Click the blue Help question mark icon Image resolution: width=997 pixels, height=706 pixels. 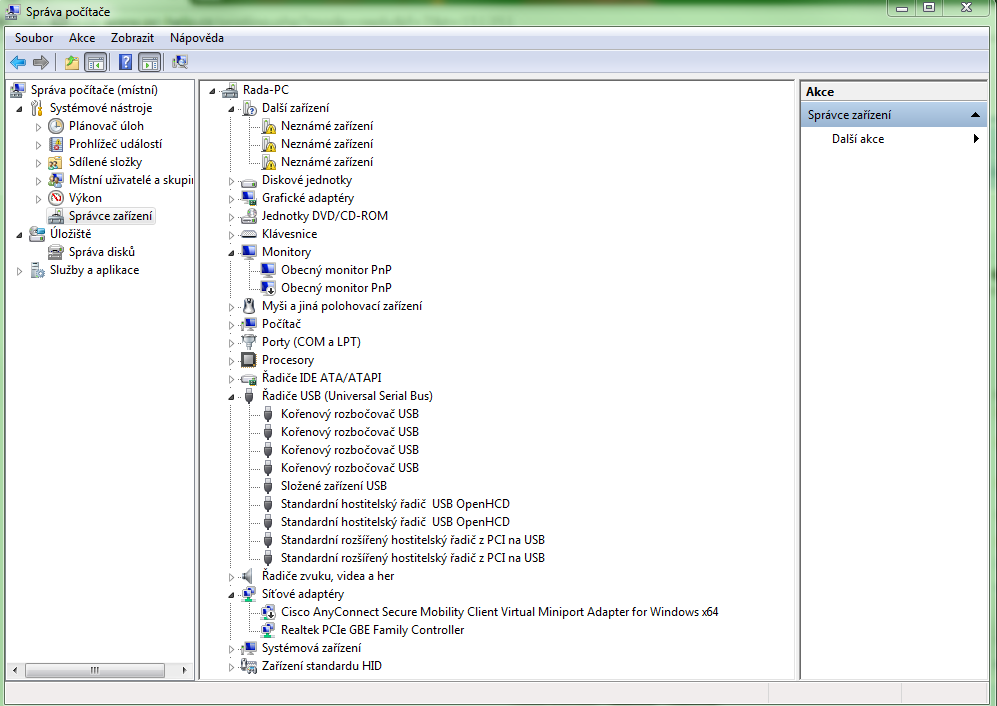pyautogui.click(x=125, y=62)
